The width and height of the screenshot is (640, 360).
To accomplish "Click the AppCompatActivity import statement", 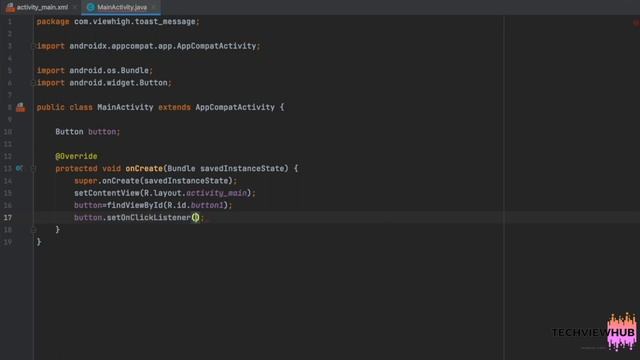I will click(x=148, y=46).
